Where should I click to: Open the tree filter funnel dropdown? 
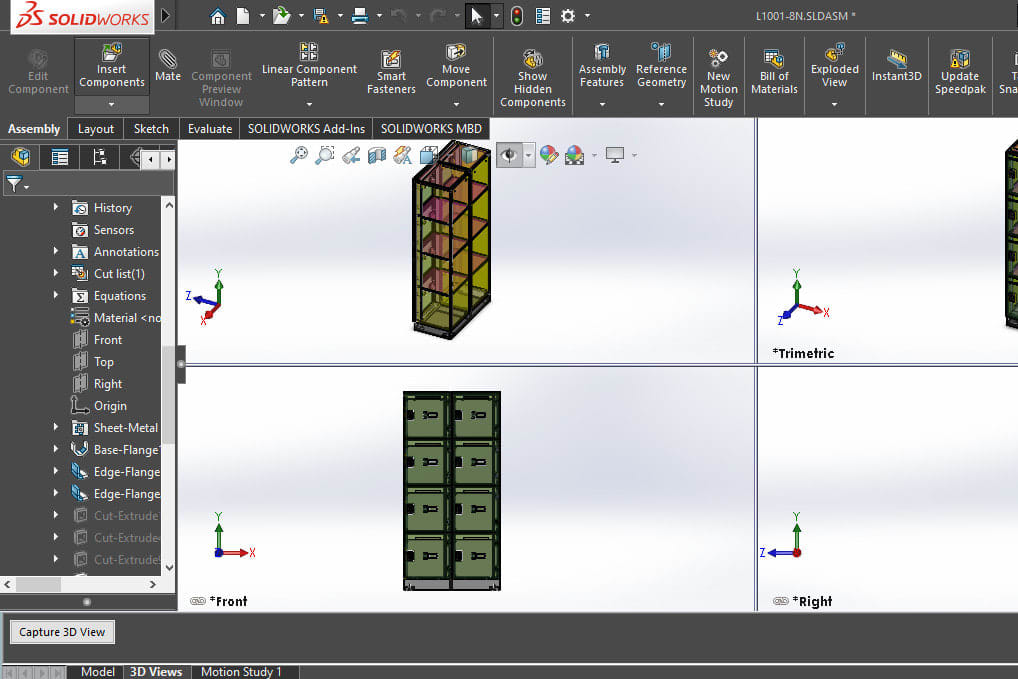coord(17,184)
